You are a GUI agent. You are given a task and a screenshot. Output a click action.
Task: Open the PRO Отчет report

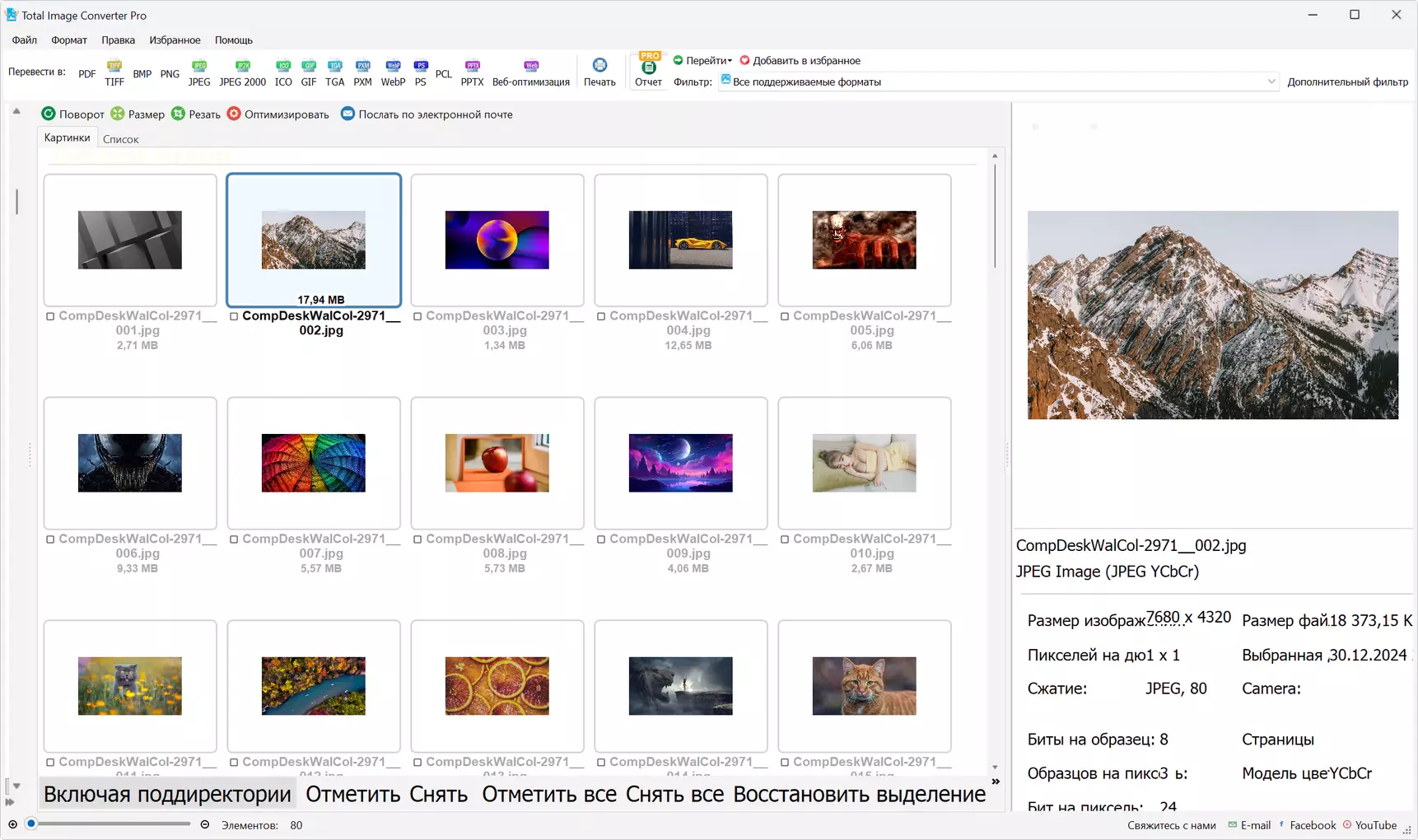pyautogui.click(x=649, y=71)
